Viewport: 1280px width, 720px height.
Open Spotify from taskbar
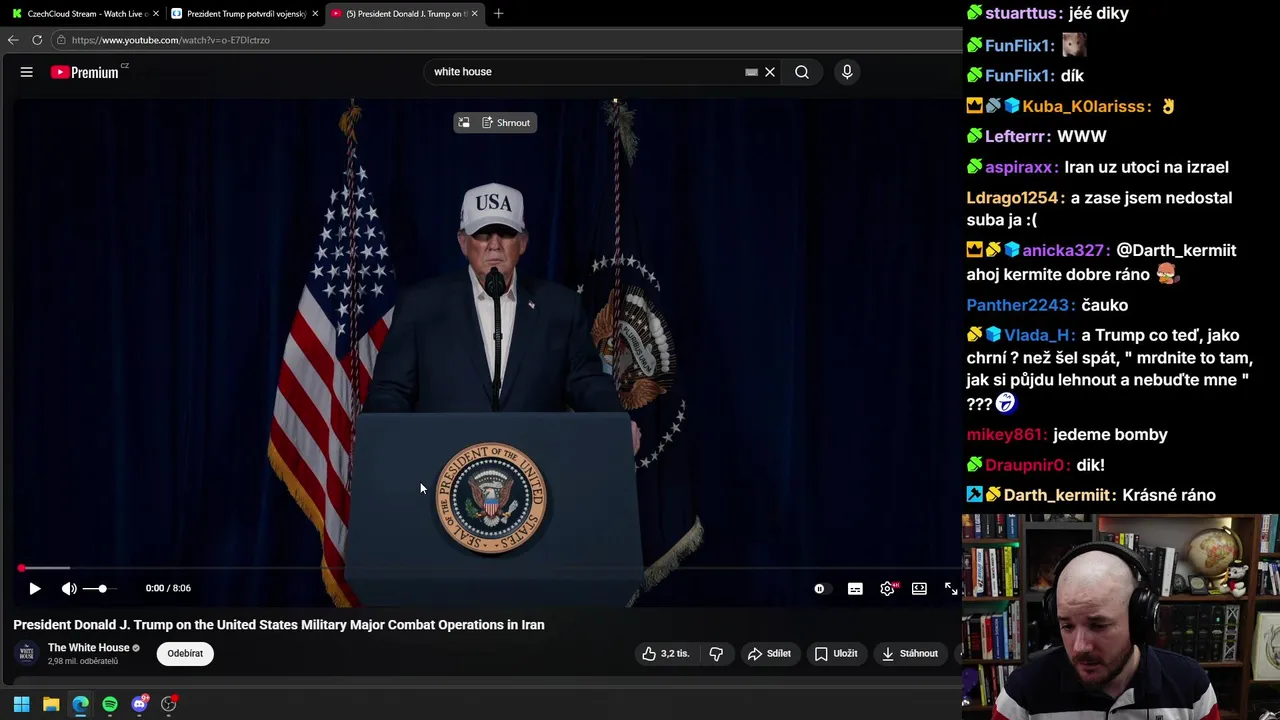[110, 704]
